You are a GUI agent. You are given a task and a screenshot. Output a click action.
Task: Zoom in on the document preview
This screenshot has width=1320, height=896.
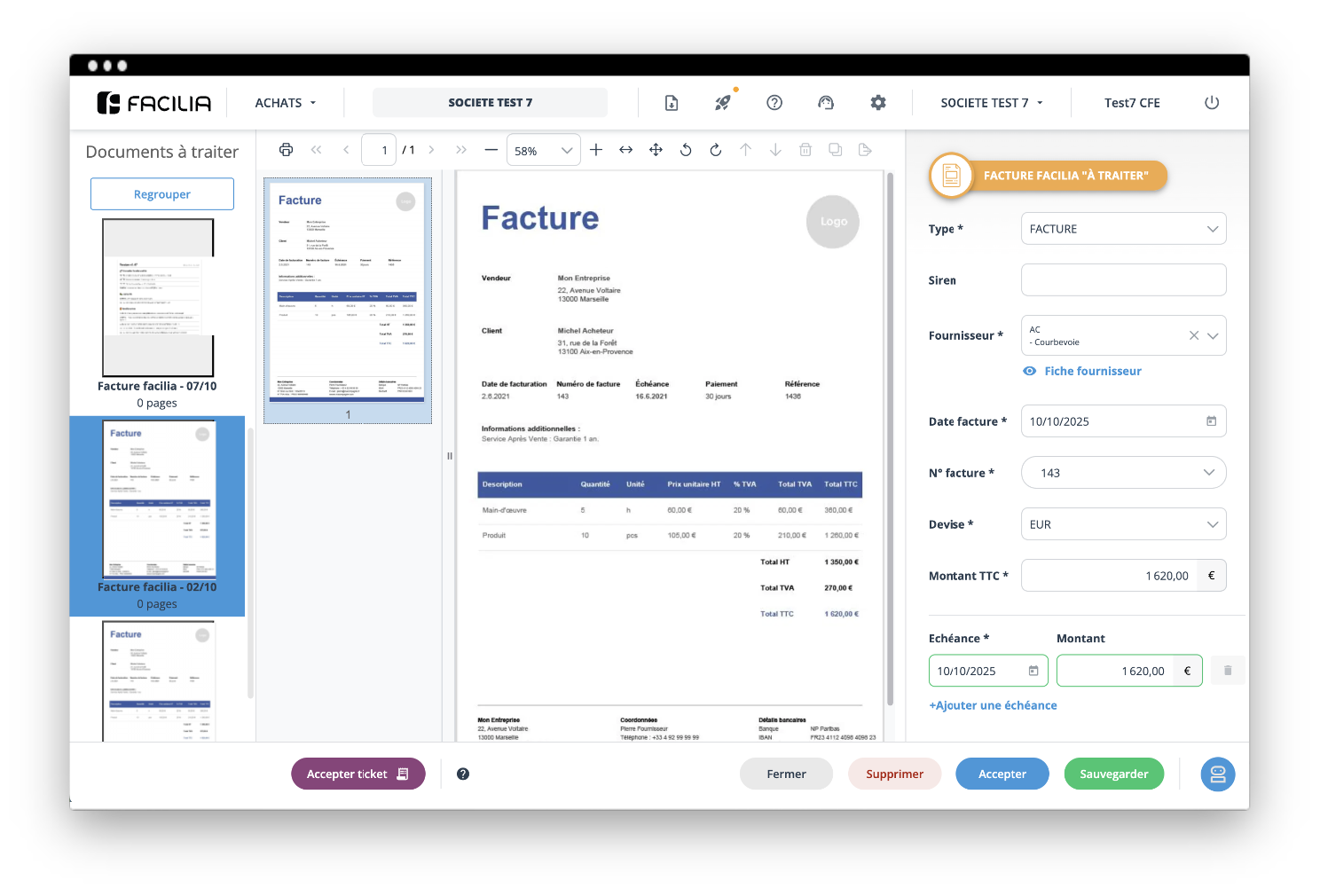(x=596, y=150)
